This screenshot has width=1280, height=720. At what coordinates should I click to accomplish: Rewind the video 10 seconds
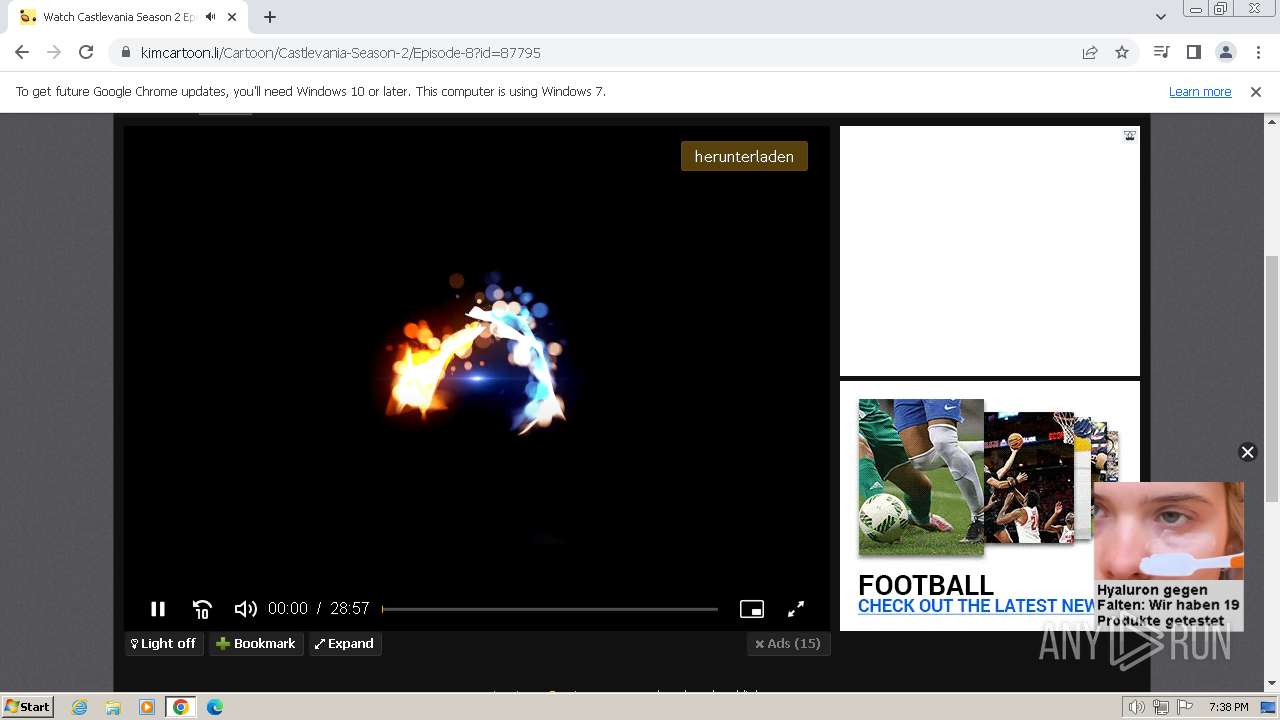202,608
